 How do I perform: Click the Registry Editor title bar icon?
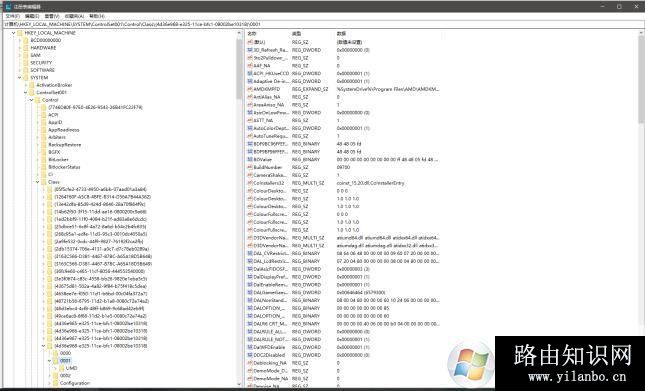[x=8, y=7]
